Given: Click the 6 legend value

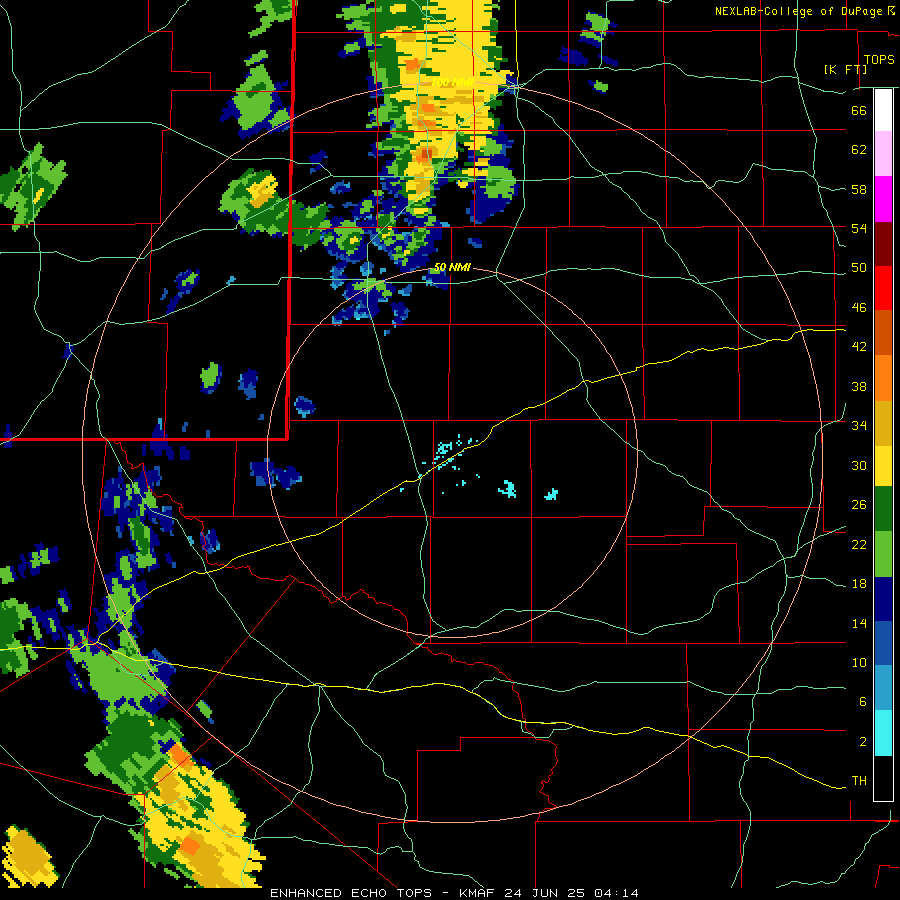Looking at the screenshot, I should [863, 702].
